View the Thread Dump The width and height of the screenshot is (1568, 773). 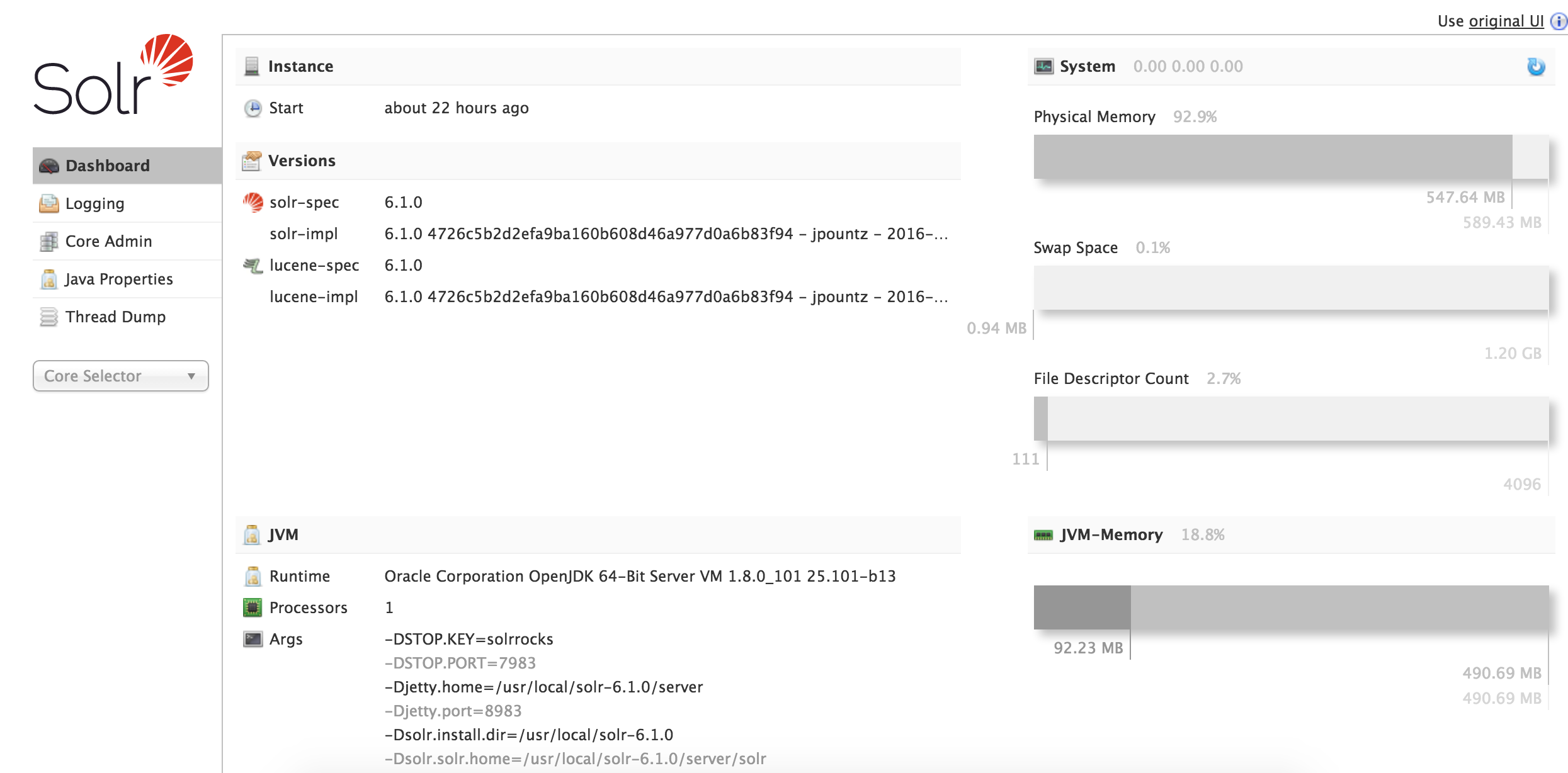pyautogui.click(x=127, y=317)
